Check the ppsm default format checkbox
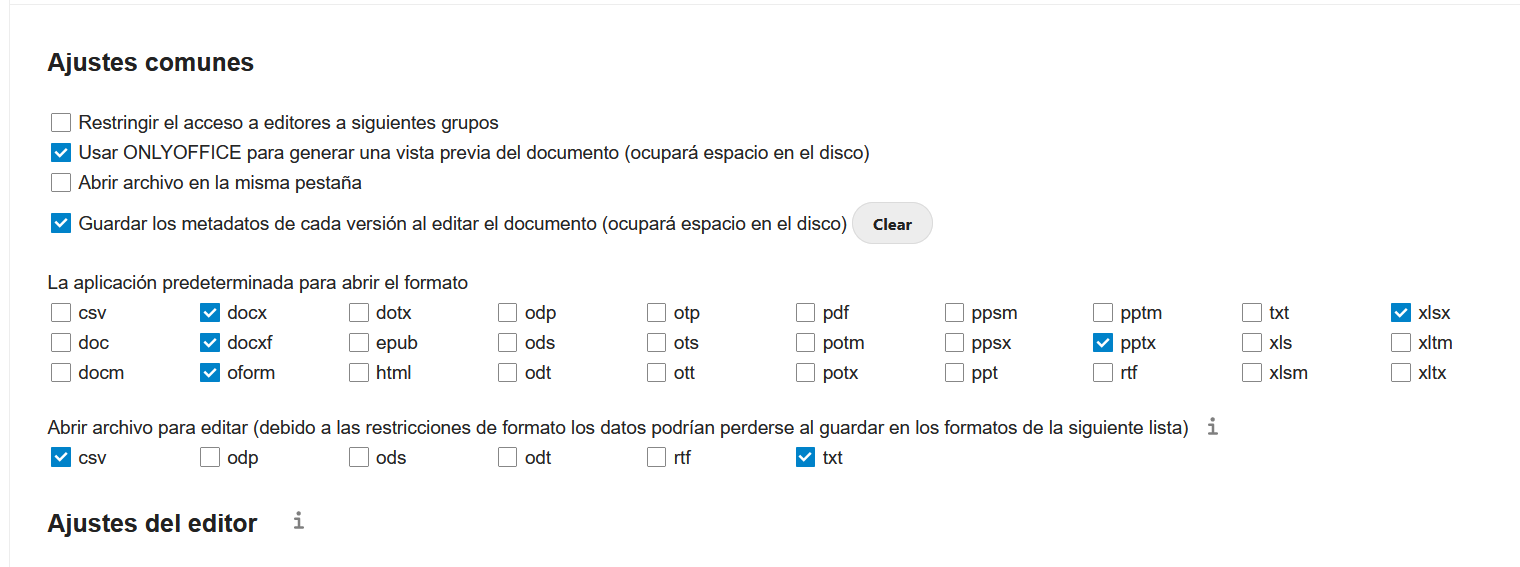Viewport: 1520px width, 567px height. 954,313
